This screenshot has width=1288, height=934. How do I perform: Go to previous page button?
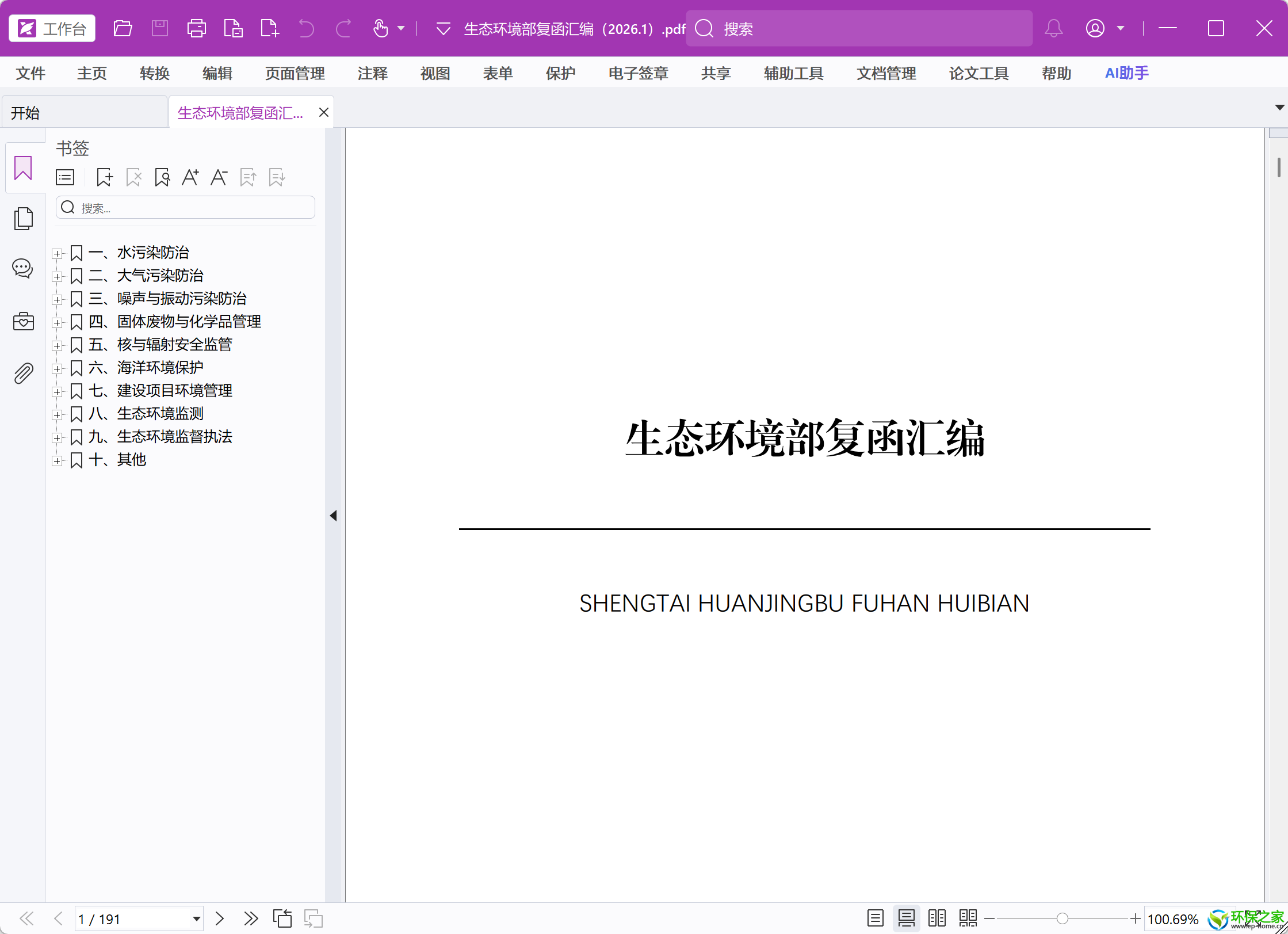point(58,918)
